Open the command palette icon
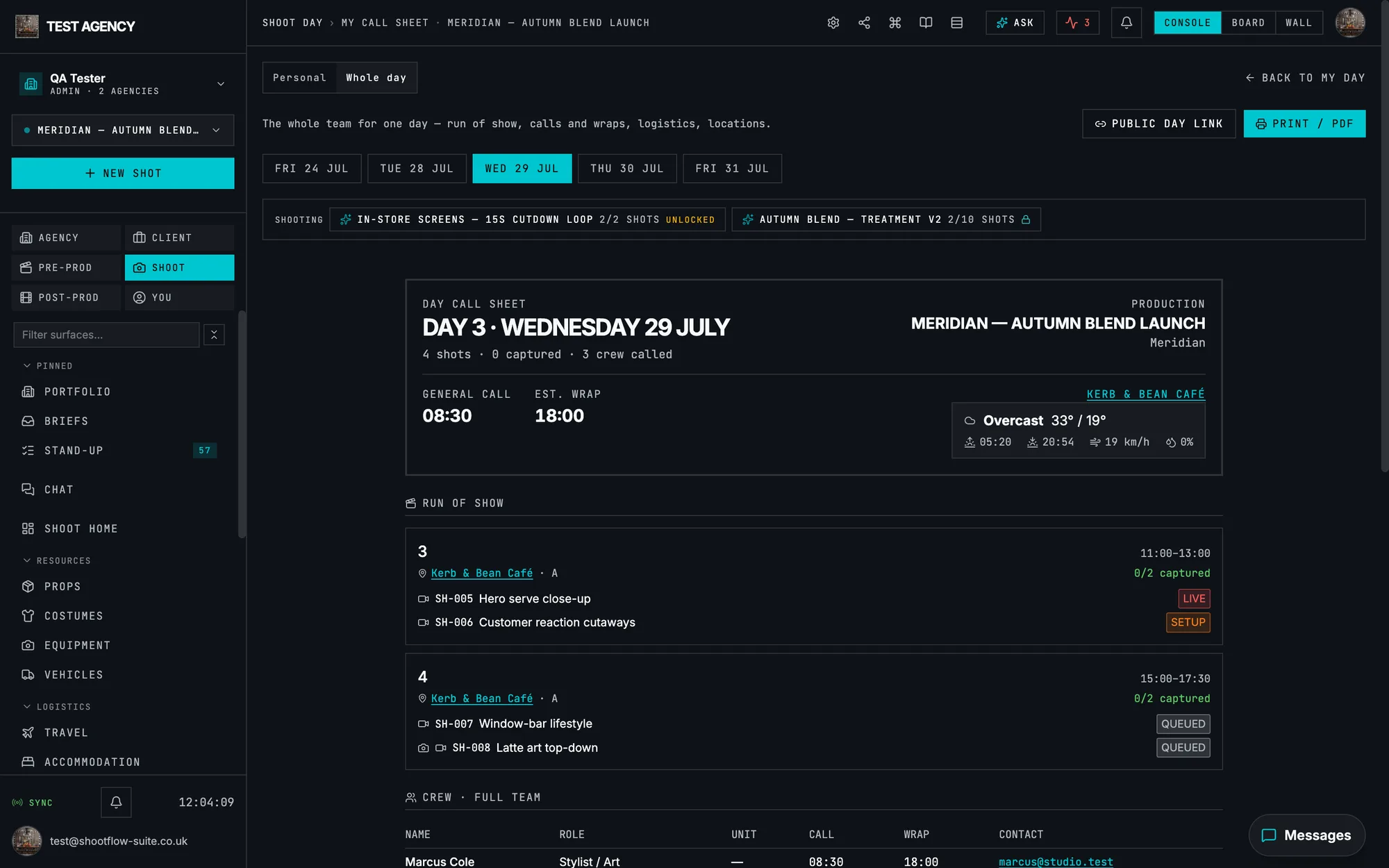1389x868 pixels. pos(895,23)
